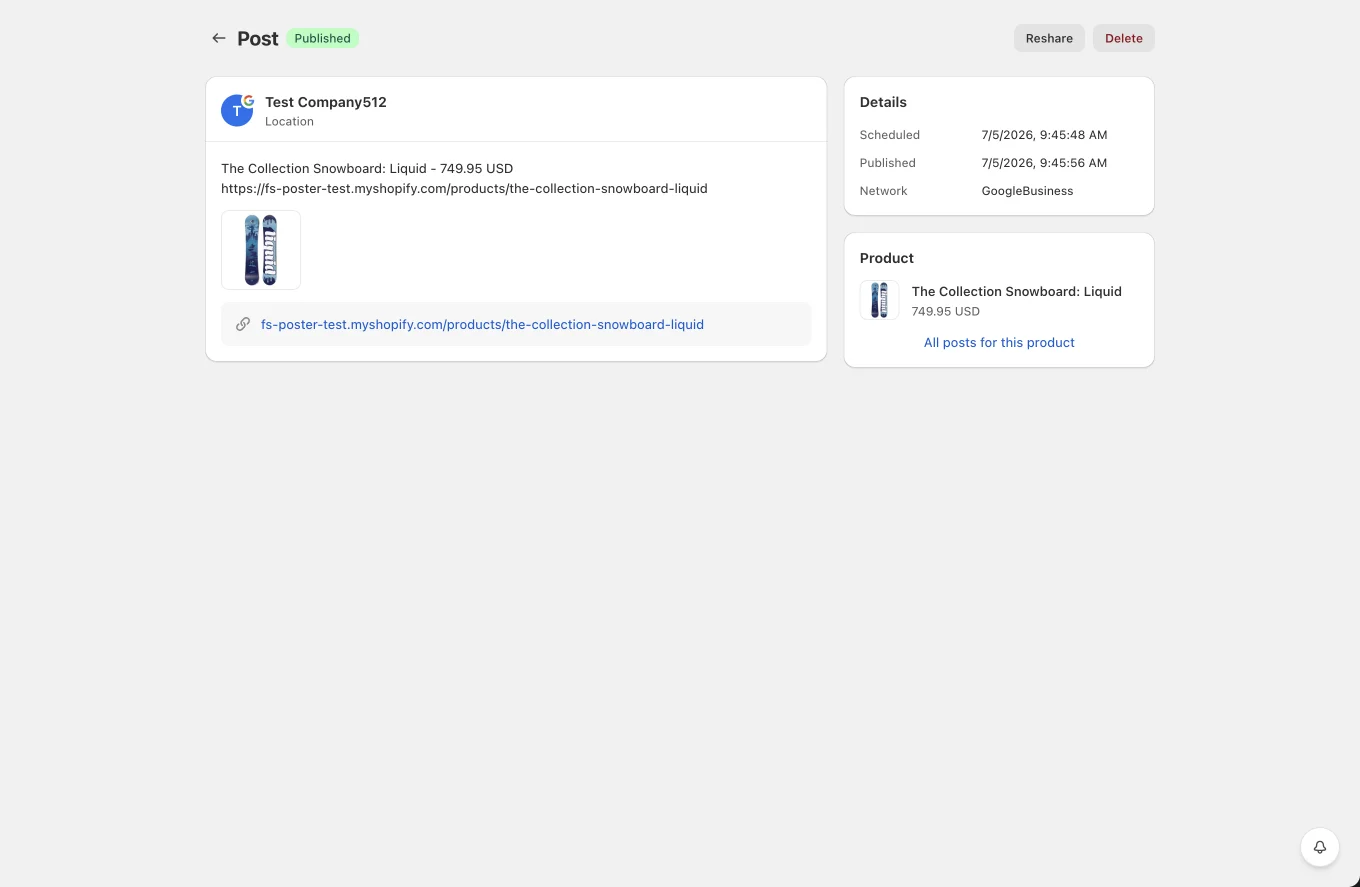Open notifications bell icon

[1320, 847]
